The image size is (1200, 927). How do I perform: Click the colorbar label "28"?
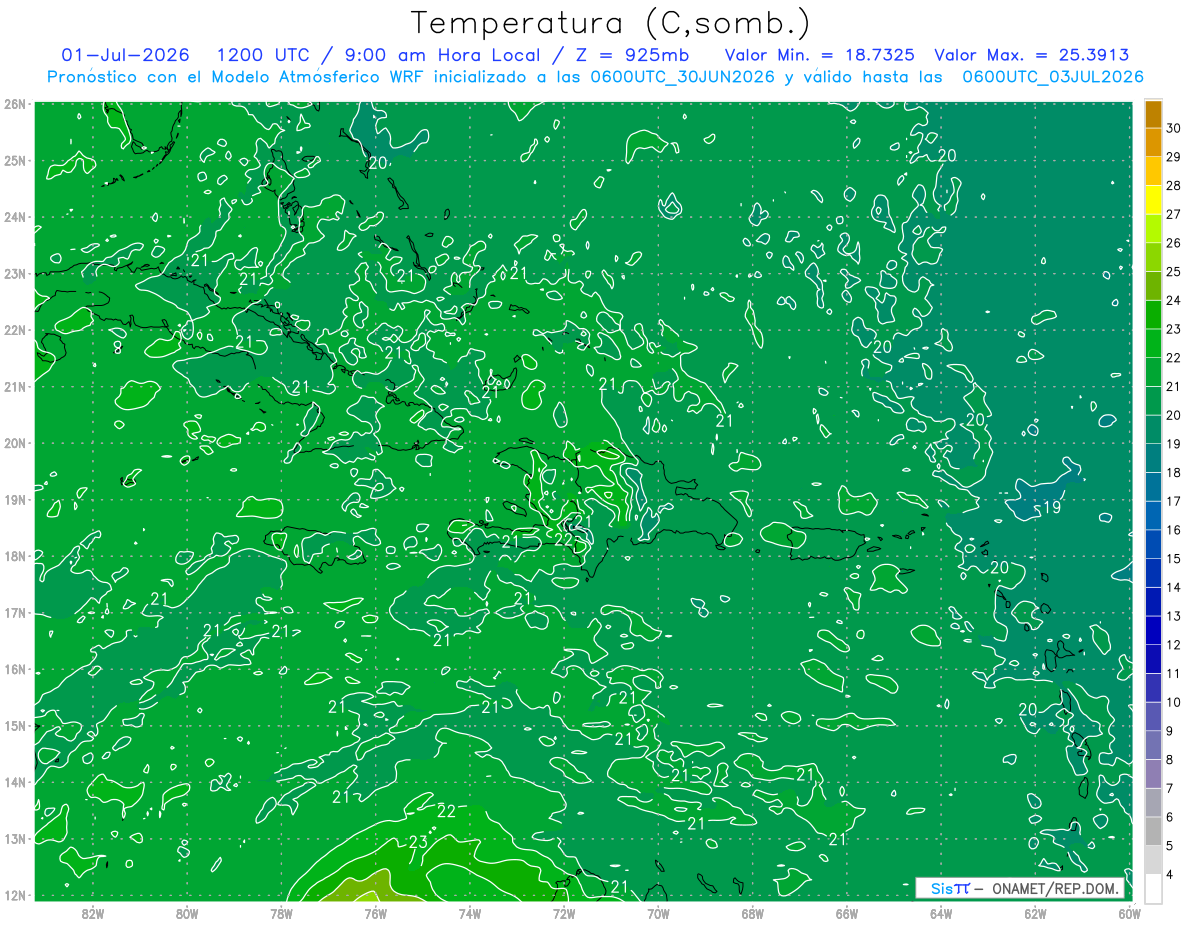[1174, 185]
